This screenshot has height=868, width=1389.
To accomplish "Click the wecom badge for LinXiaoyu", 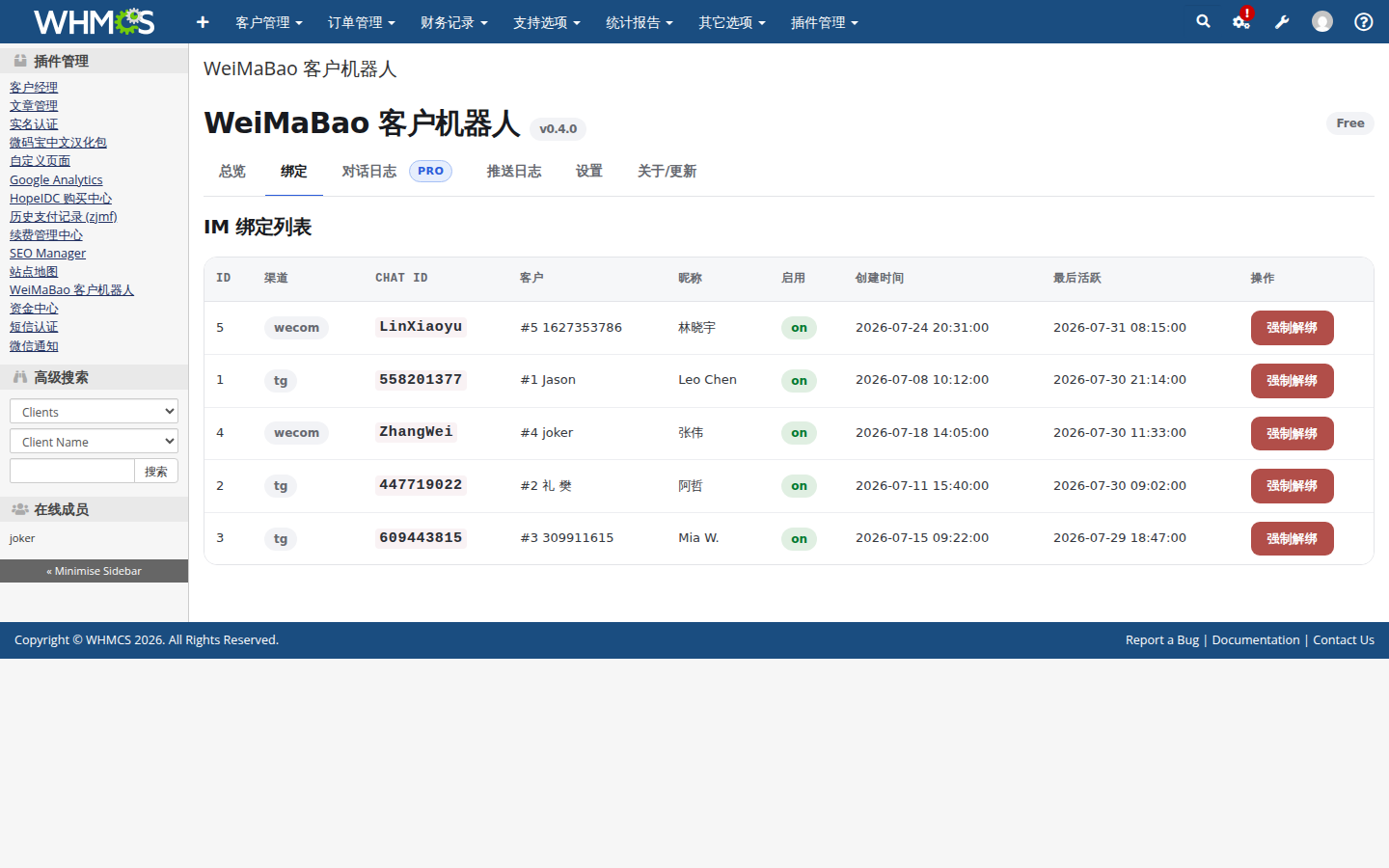I will pyautogui.click(x=296, y=328).
